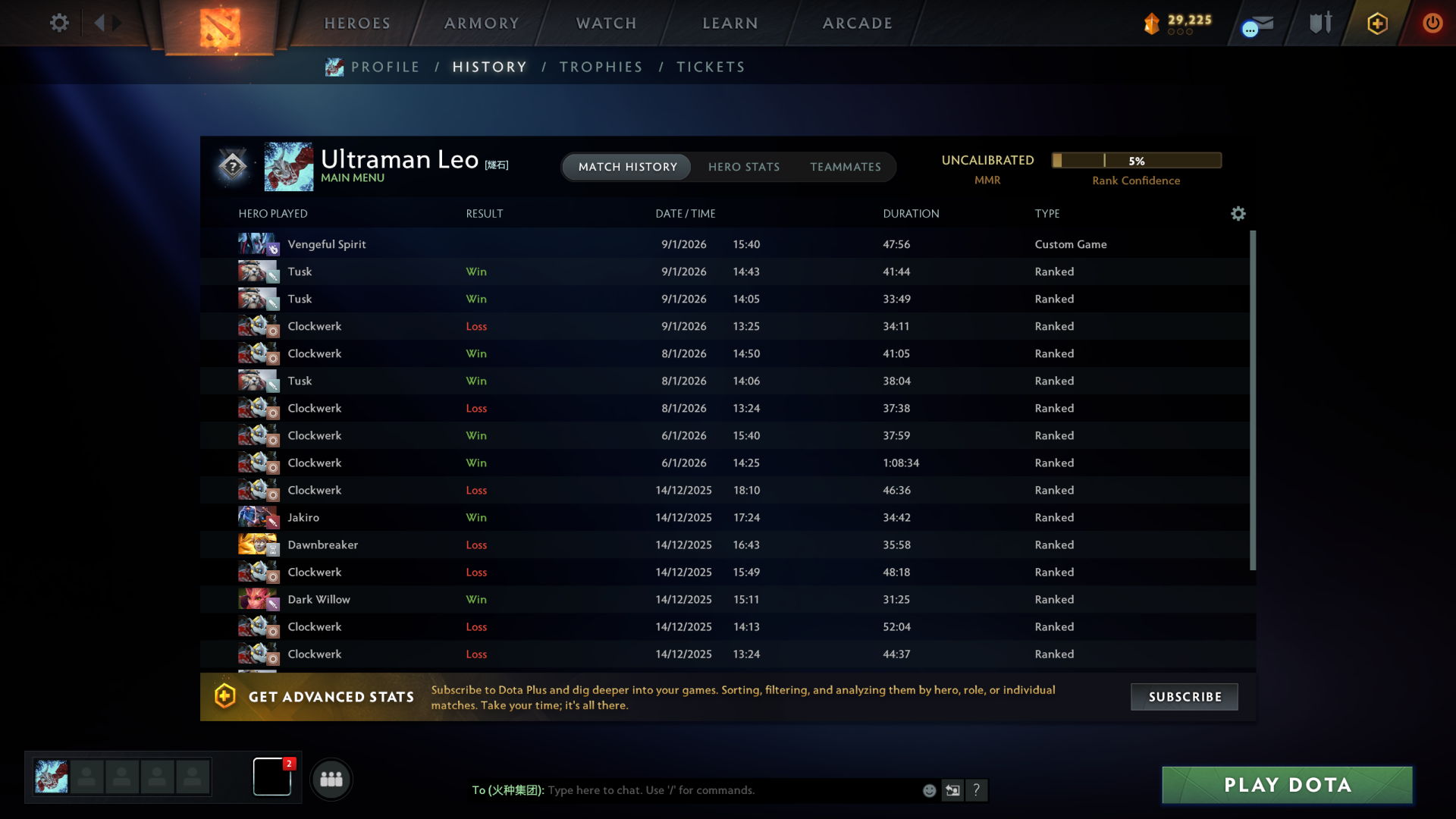
Task: Click the Jakiro hero portrait
Action: (257, 516)
